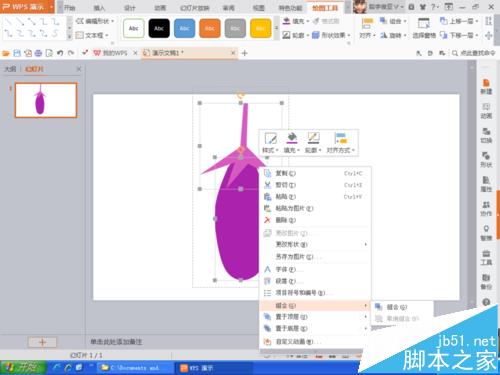Open the ribbon Group dropdown
The height and width of the screenshot is (375, 500).
coord(393,21)
